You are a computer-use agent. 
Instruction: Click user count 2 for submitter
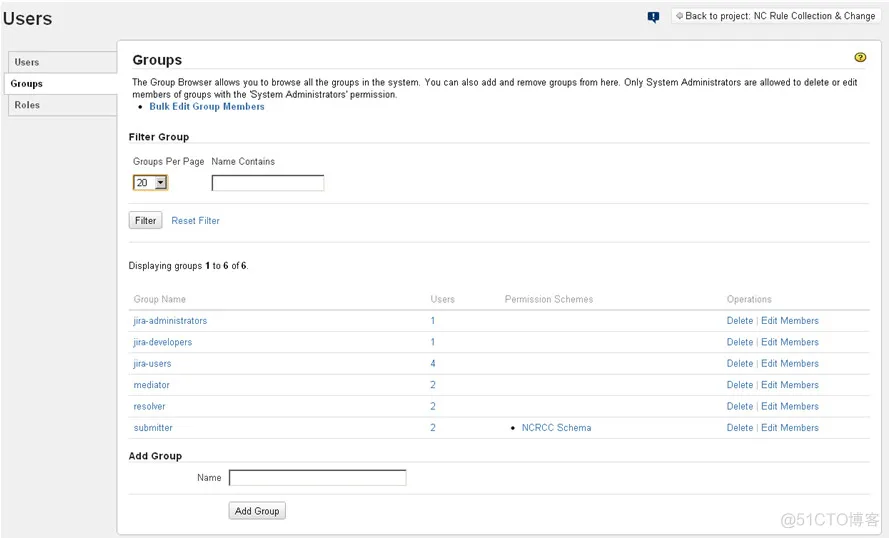(433, 428)
